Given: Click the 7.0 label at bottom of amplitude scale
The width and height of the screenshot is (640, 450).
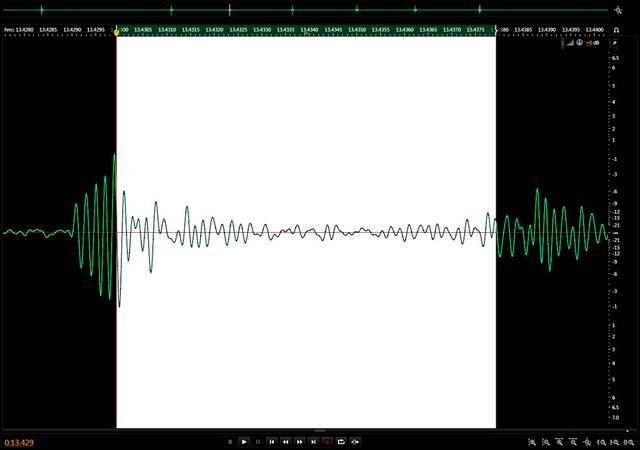Looking at the screenshot, I should [x=615, y=418].
